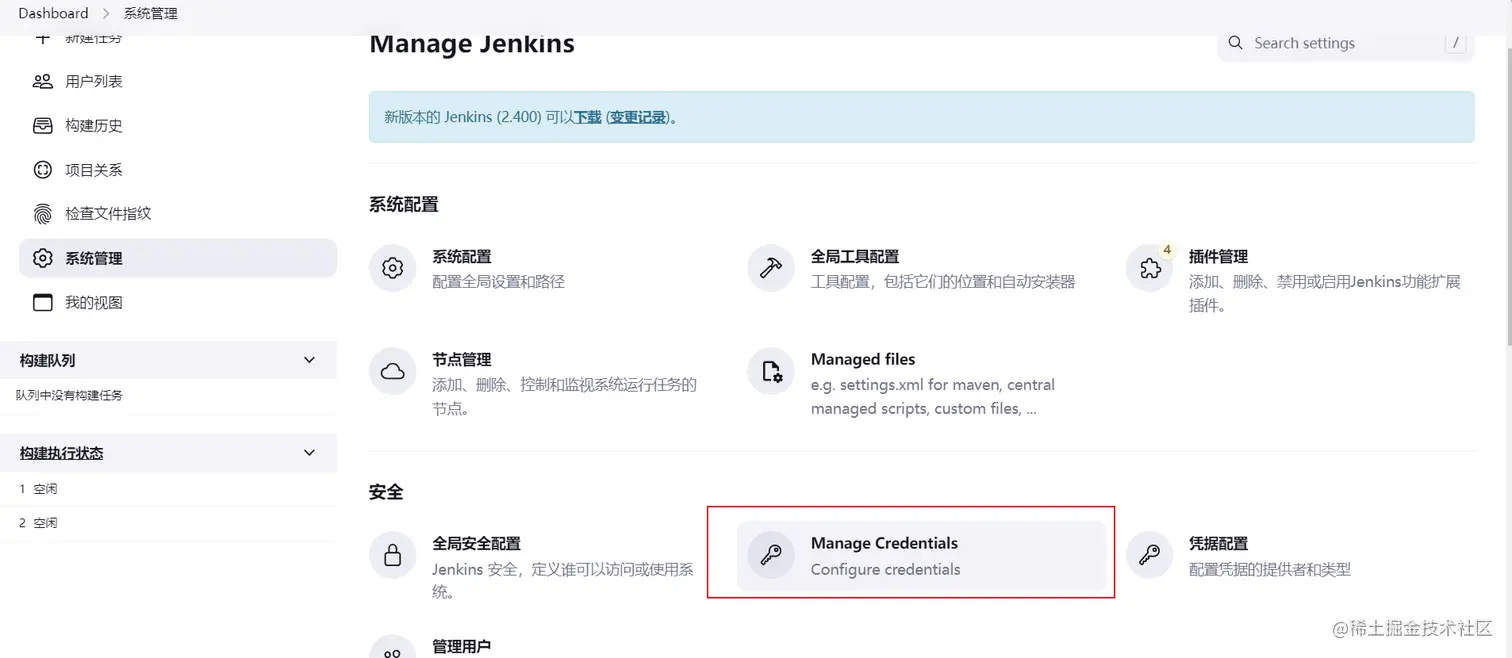Click 队列中没有构建任务 text
This screenshot has height=658, width=1512.
69,395
